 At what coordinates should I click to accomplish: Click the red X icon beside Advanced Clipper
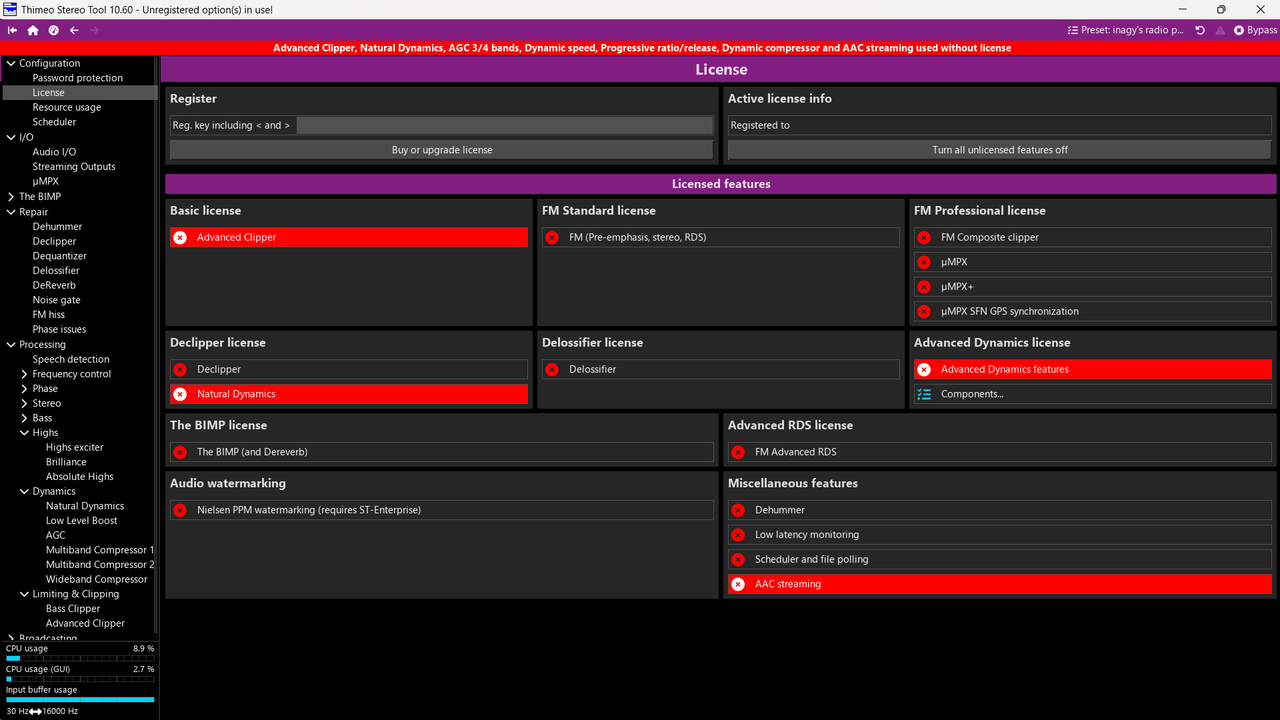coord(180,237)
